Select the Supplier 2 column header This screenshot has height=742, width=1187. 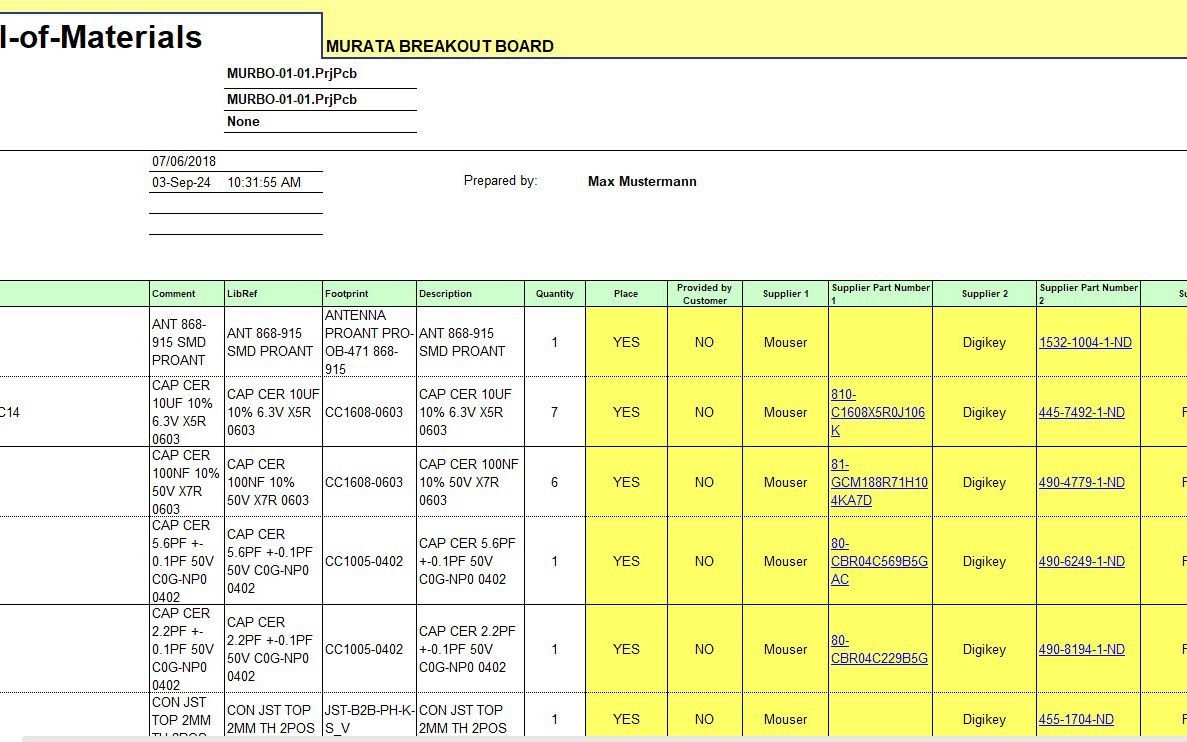(x=984, y=294)
